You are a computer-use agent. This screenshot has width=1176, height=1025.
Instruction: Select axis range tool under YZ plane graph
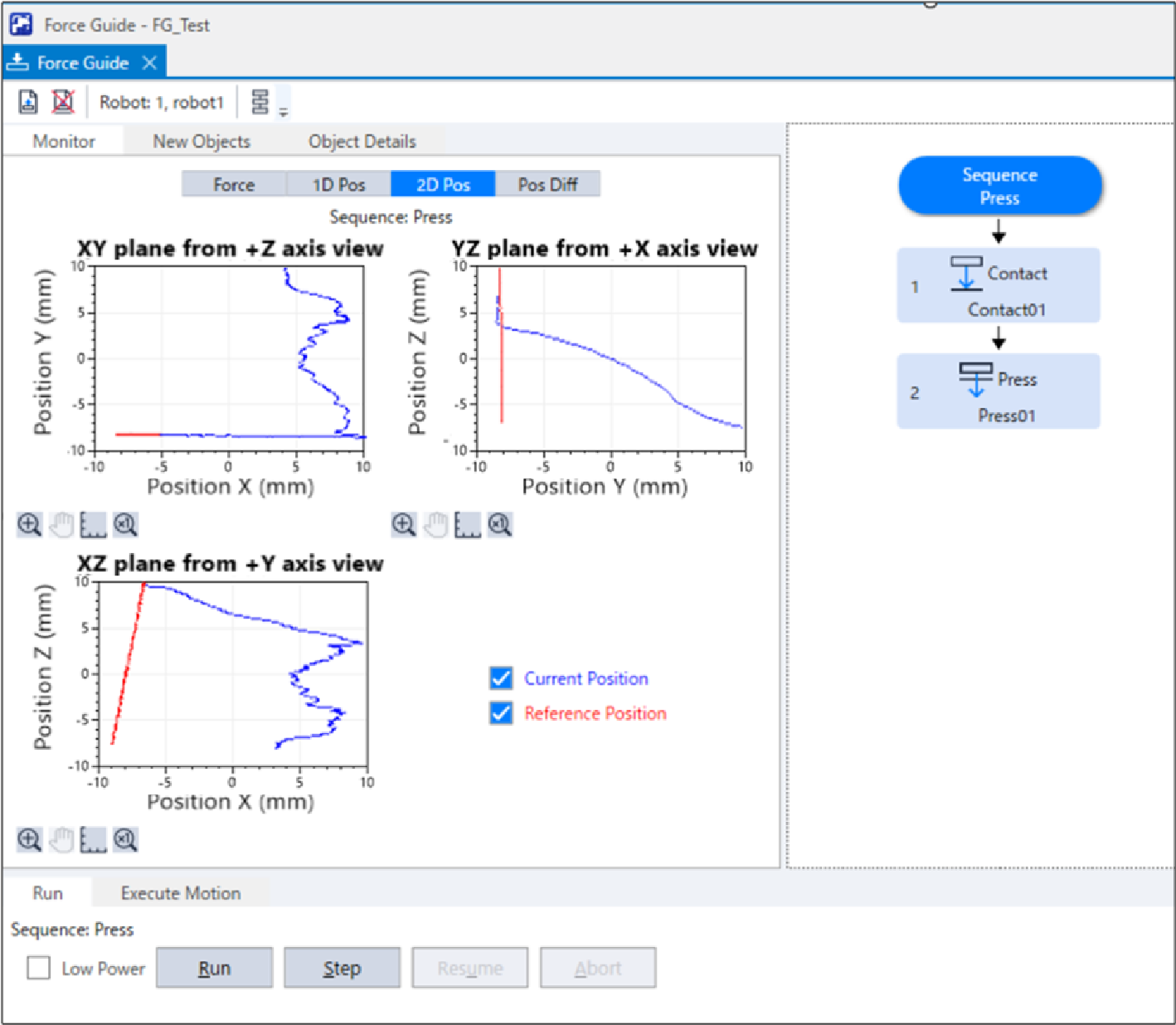[468, 525]
